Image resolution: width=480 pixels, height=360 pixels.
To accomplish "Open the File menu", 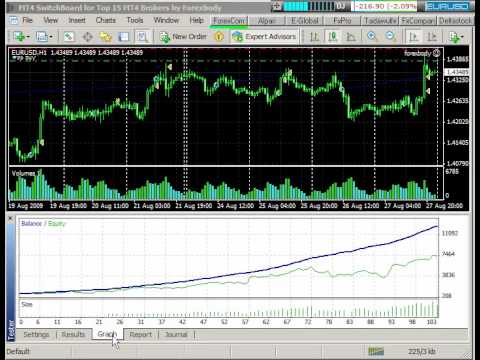I will click(27, 20).
